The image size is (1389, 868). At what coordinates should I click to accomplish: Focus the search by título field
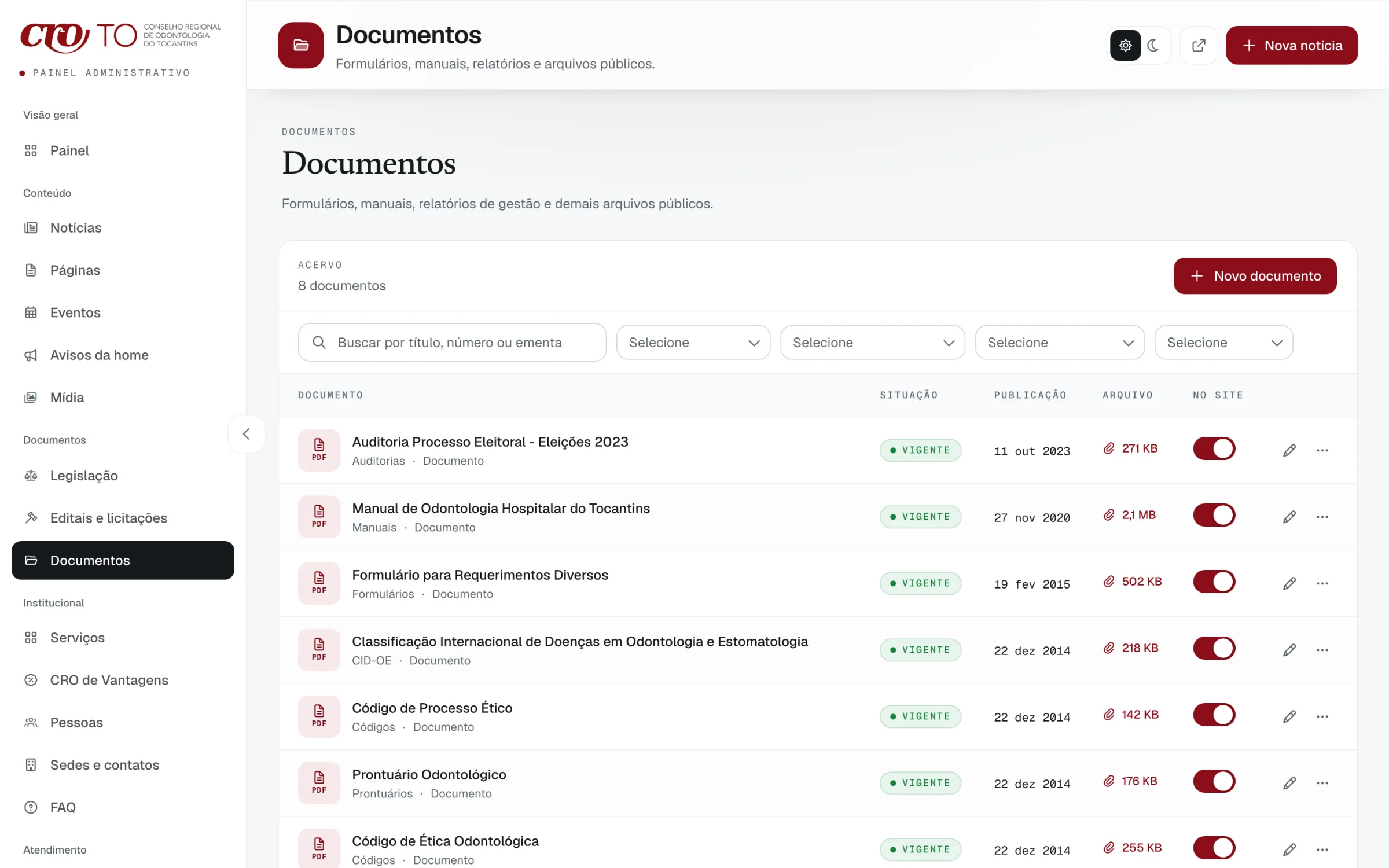tap(452, 343)
